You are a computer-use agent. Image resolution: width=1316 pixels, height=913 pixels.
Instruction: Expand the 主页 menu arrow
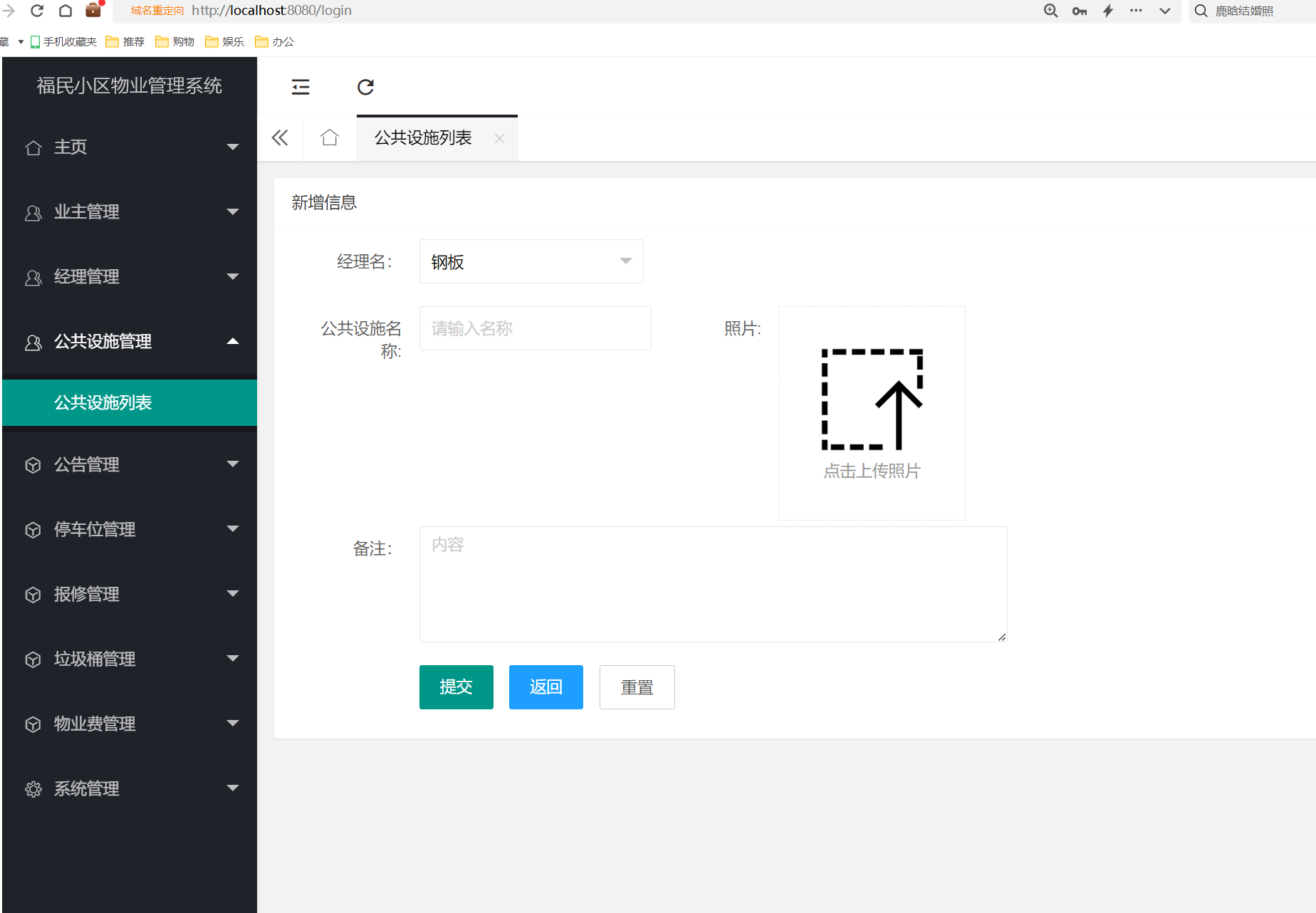pos(232,147)
